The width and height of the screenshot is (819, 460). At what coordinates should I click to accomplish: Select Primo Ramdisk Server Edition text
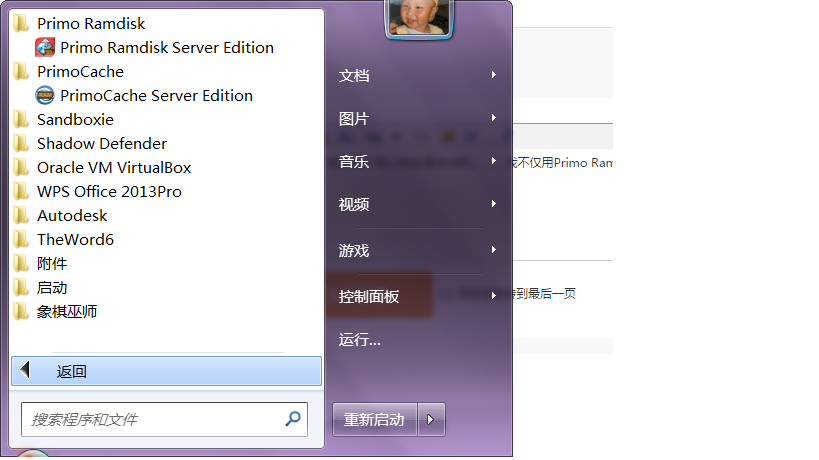tap(167, 48)
